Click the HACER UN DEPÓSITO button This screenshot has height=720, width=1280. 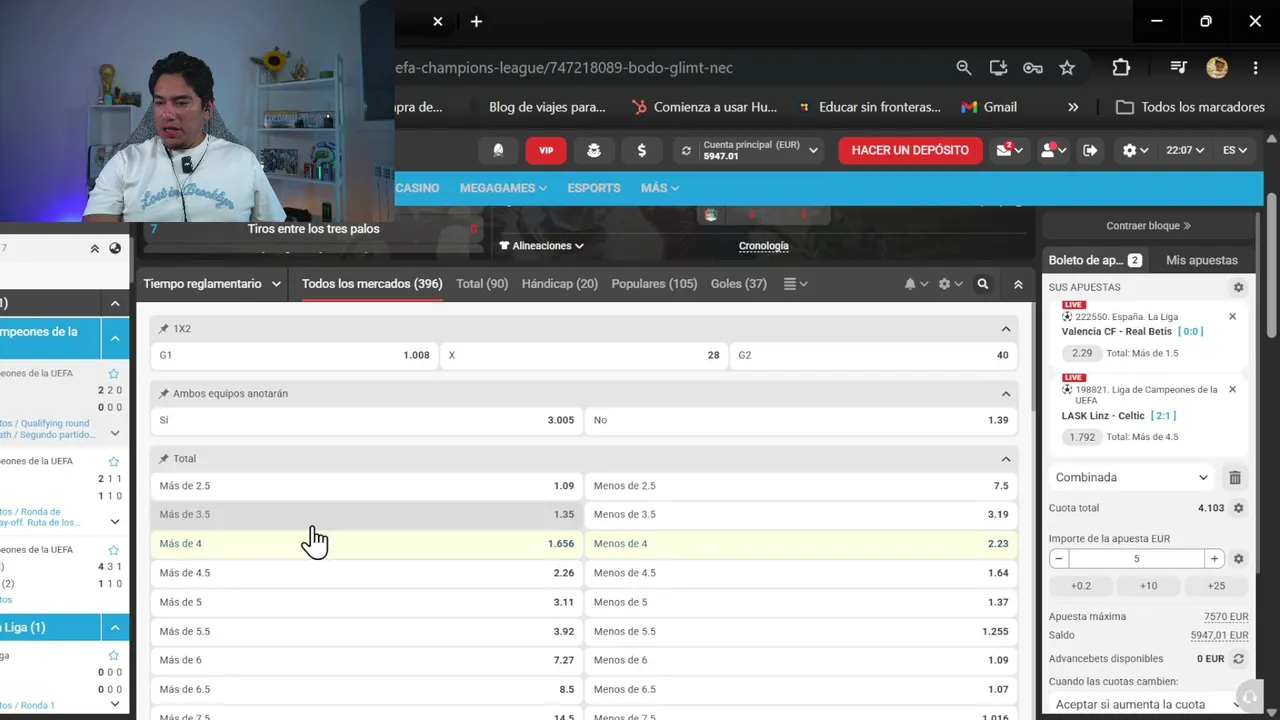pos(910,150)
